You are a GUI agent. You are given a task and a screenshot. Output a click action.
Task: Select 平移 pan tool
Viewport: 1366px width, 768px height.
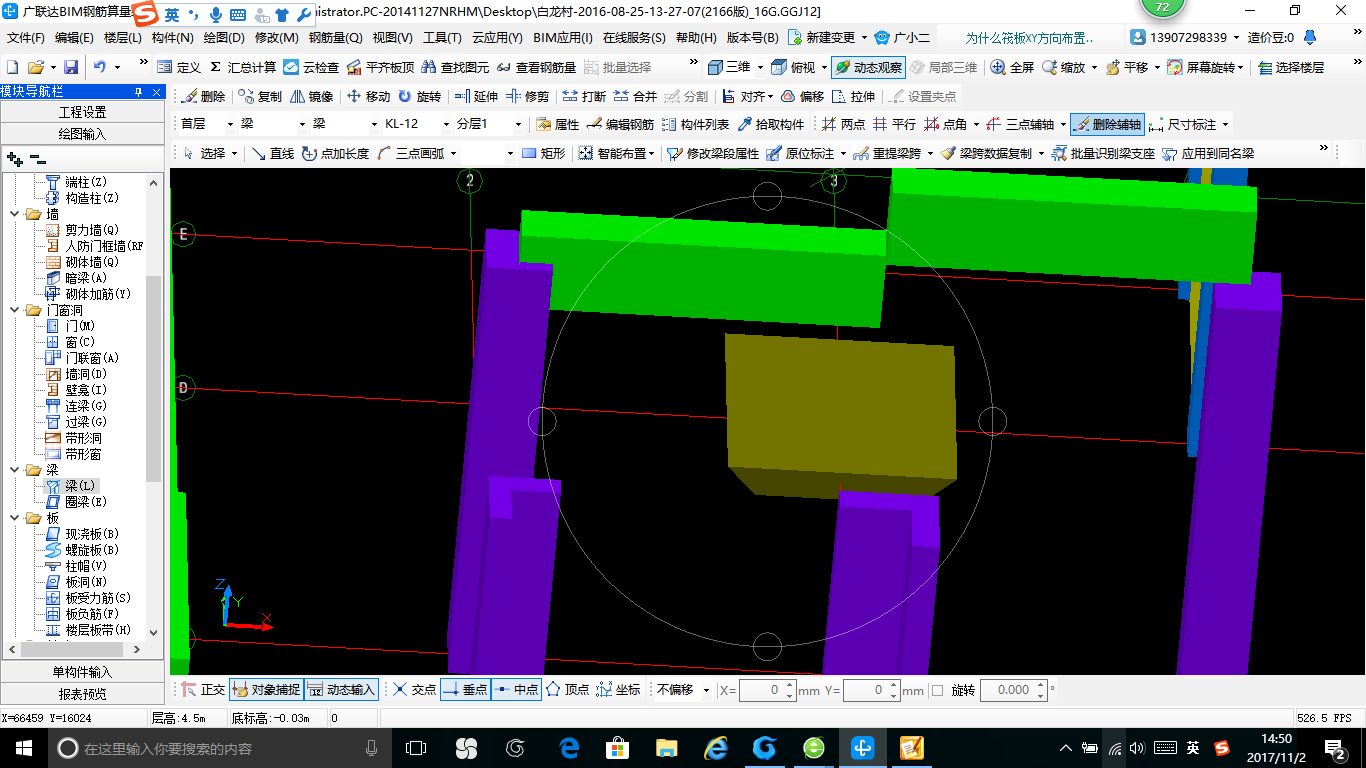point(1126,67)
